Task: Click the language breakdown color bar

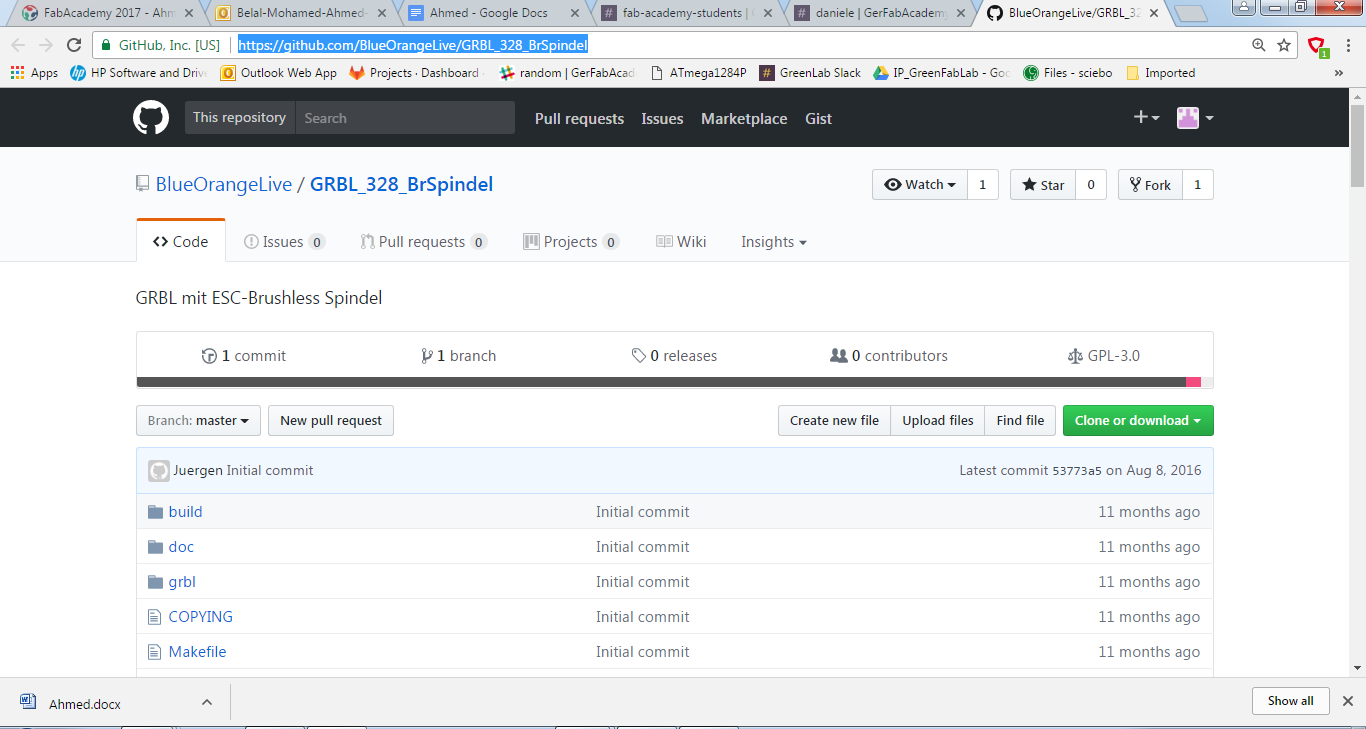Action: (x=675, y=382)
